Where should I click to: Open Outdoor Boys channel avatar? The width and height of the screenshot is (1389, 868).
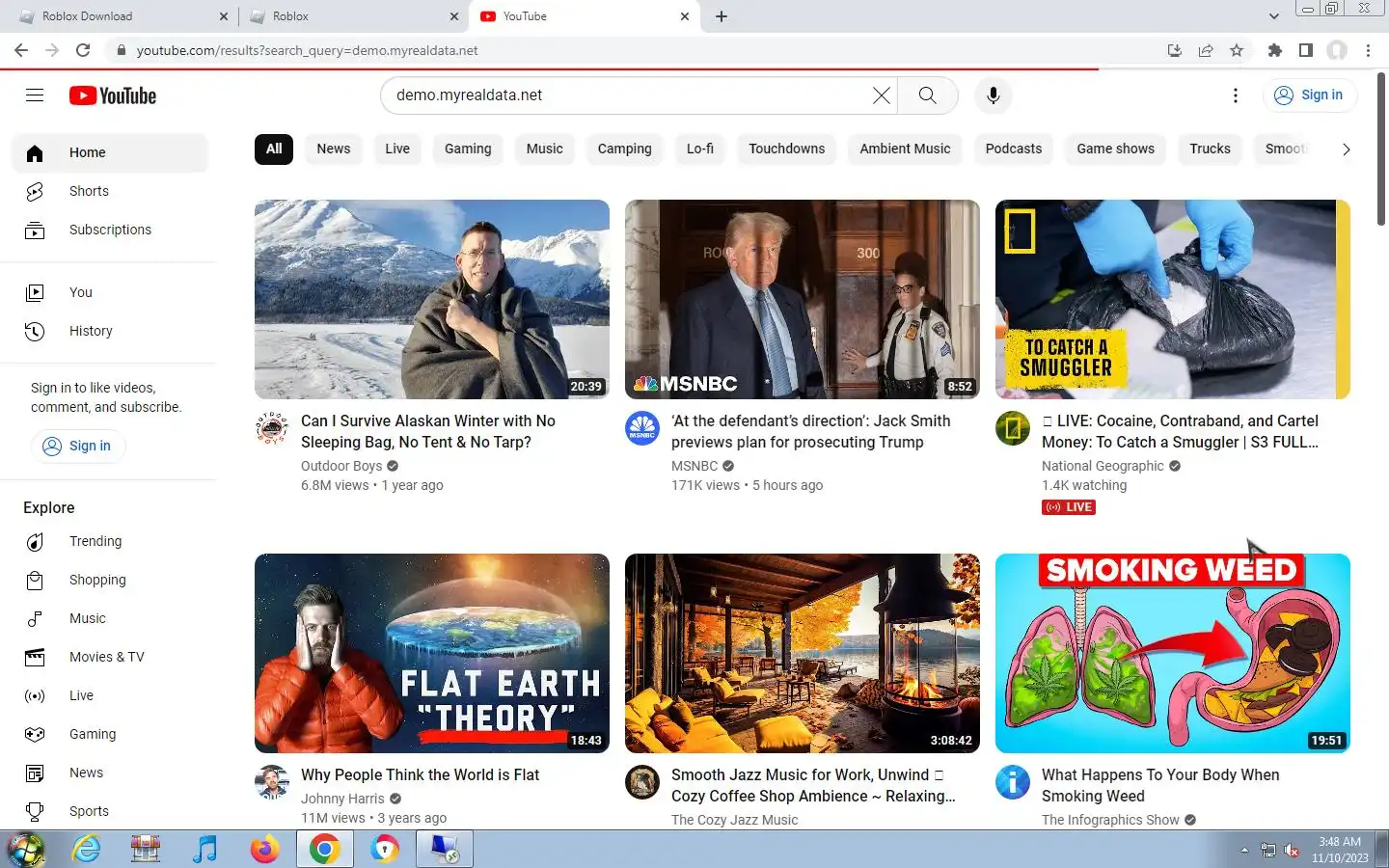(272, 428)
